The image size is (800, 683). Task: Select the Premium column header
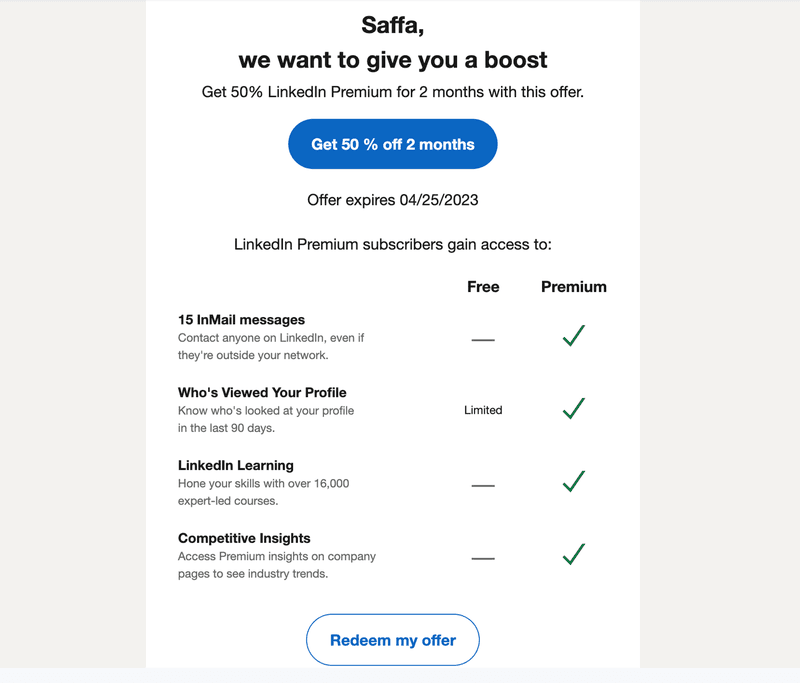coord(573,287)
